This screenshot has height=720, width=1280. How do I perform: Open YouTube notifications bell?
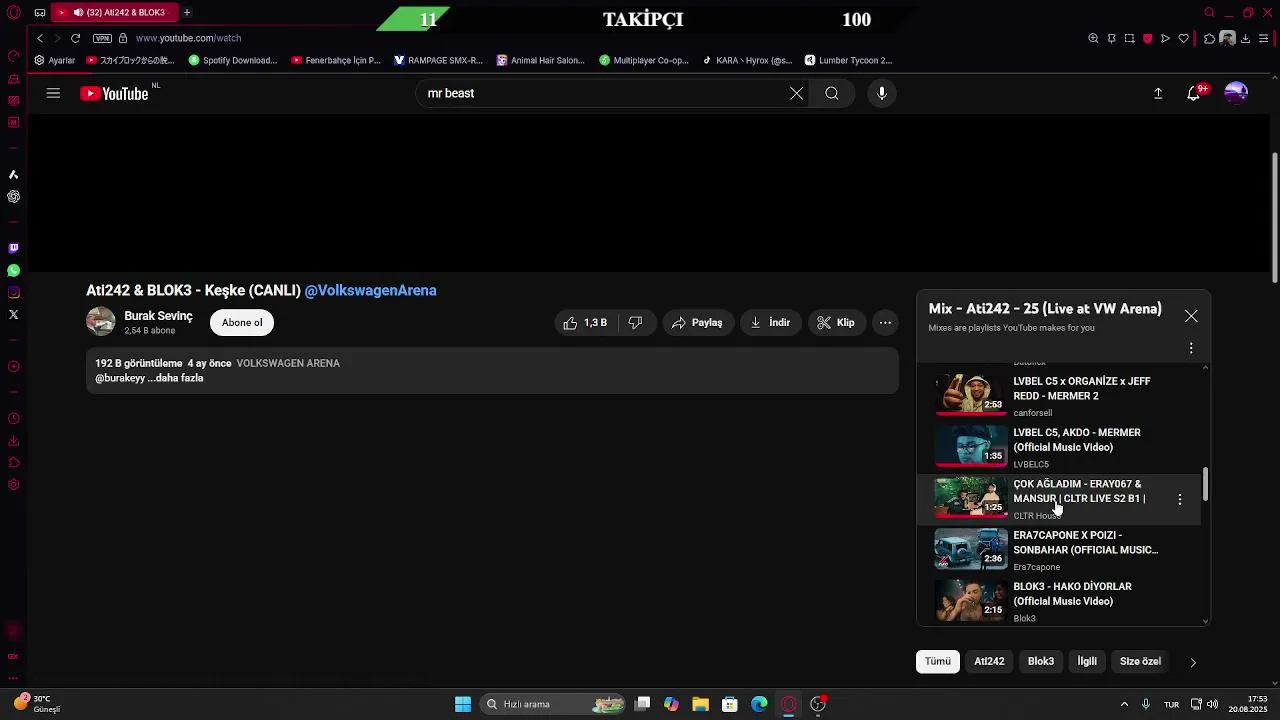coord(1194,93)
